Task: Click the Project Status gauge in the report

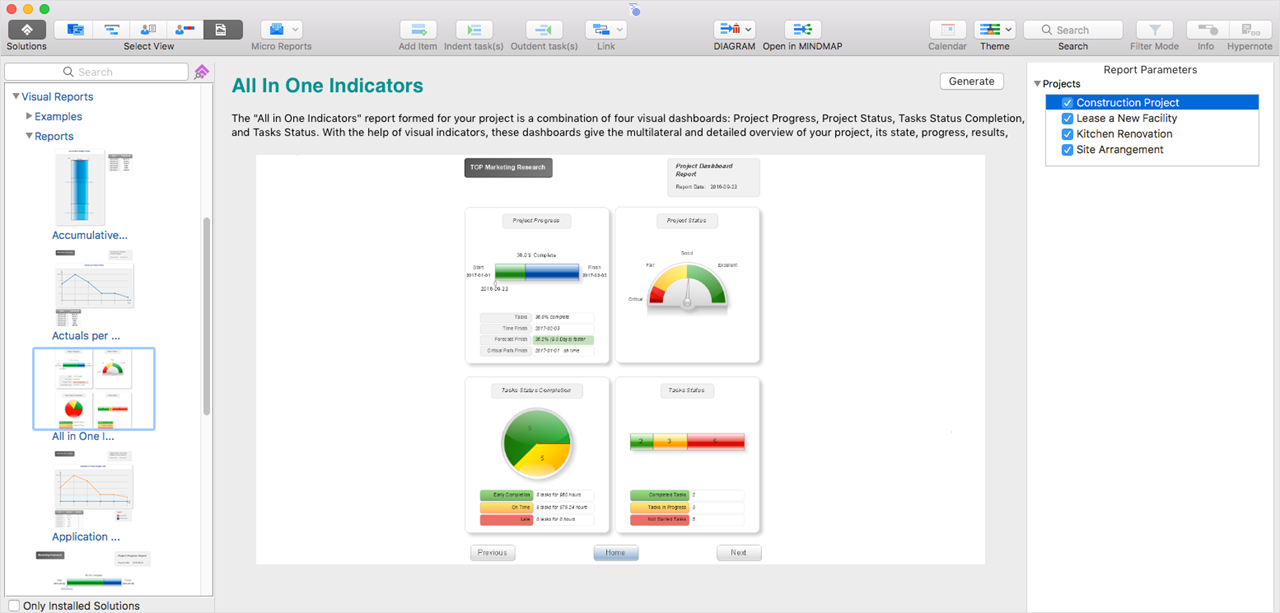Action: click(x=687, y=285)
